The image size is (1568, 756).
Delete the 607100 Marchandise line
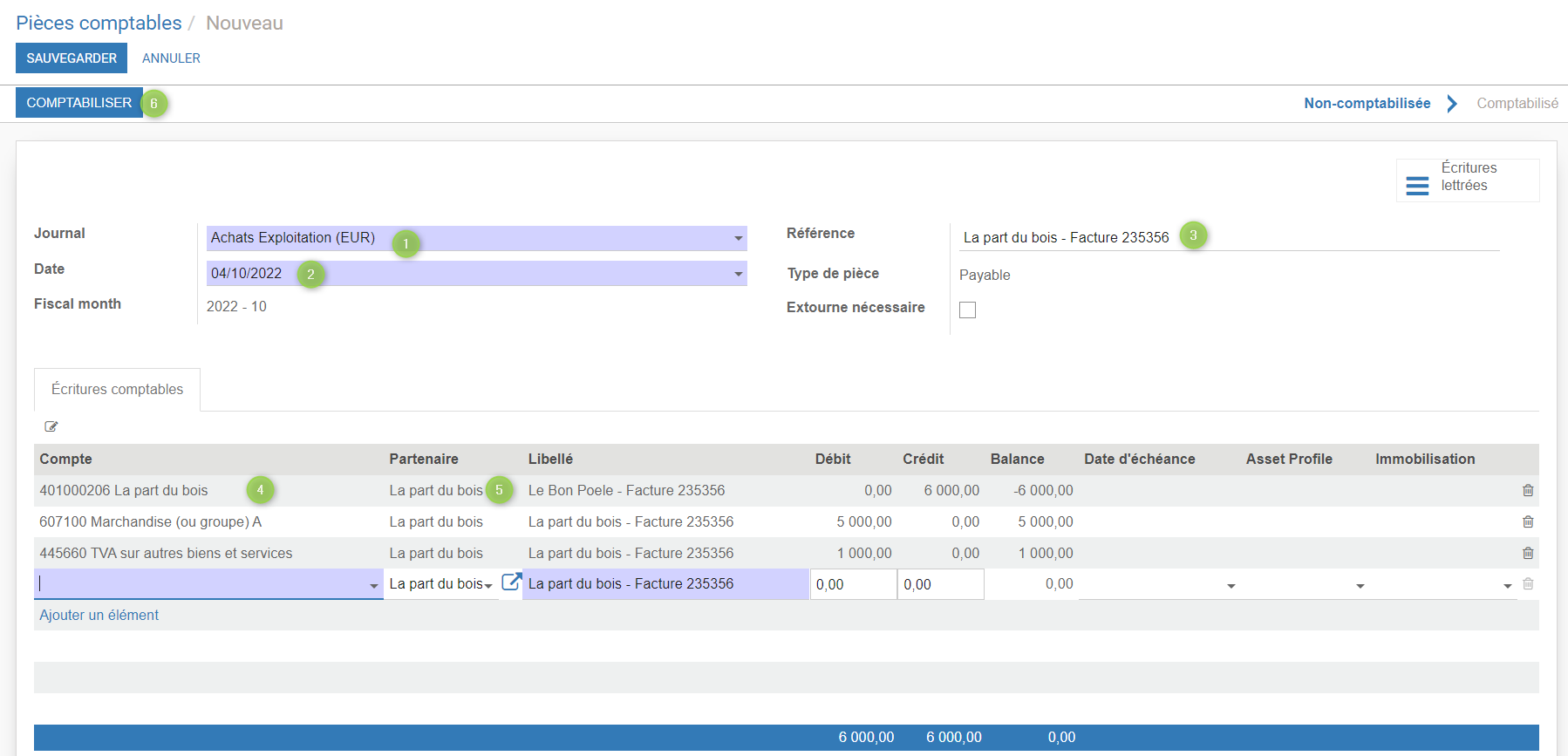pyautogui.click(x=1528, y=521)
